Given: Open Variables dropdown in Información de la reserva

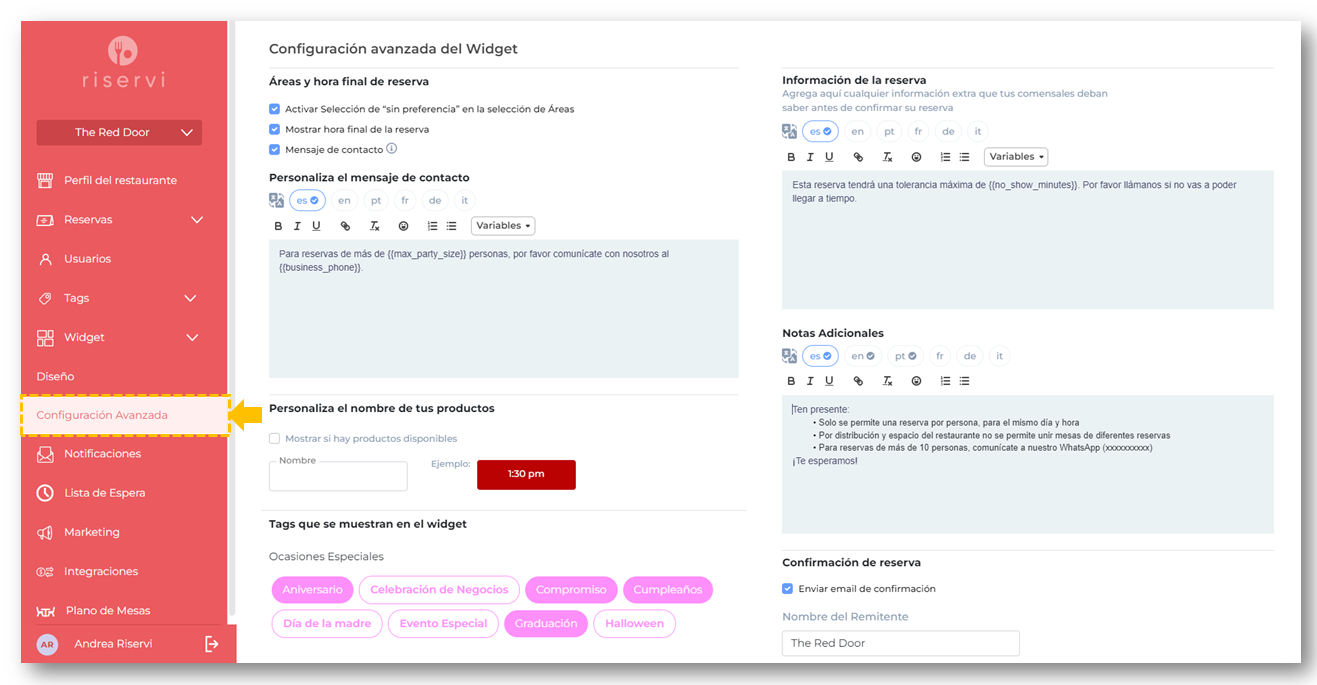Looking at the screenshot, I should coord(1016,157).
